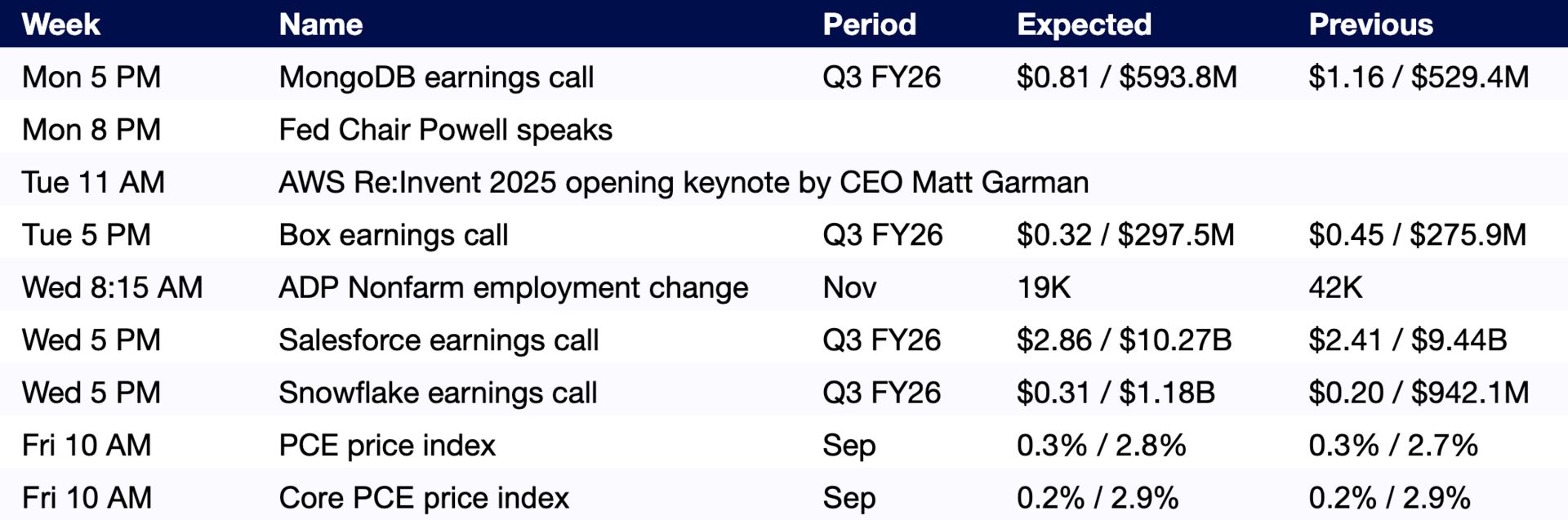1568x520 pixels.
Task: Click Snowflake previous value $0.20 / $942.1M
Action: point(1419,393)
